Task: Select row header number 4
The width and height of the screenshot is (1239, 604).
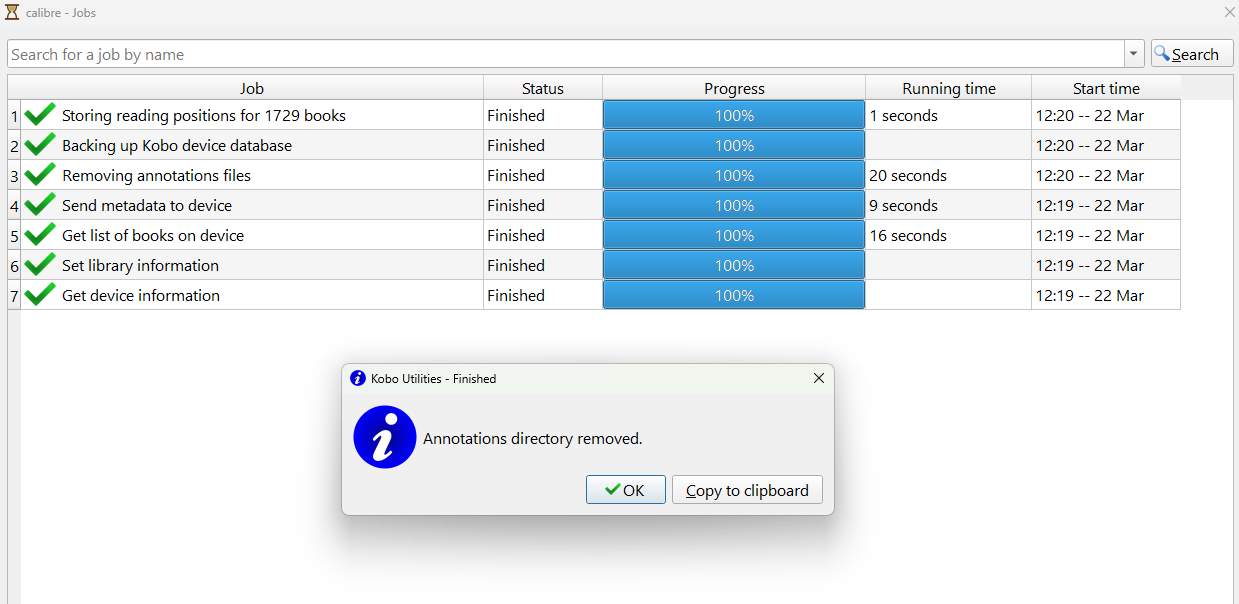Action: pyautogui.click(x=14, y=205)
